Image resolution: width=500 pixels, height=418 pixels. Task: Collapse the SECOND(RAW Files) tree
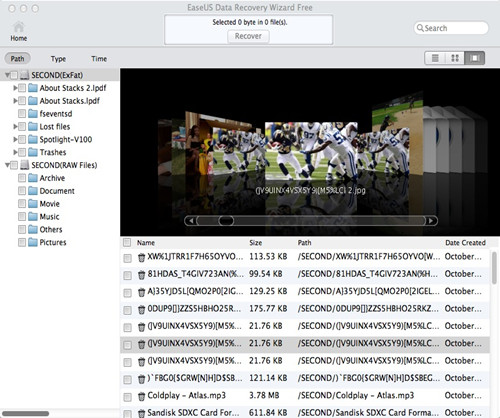pos(7,165)
